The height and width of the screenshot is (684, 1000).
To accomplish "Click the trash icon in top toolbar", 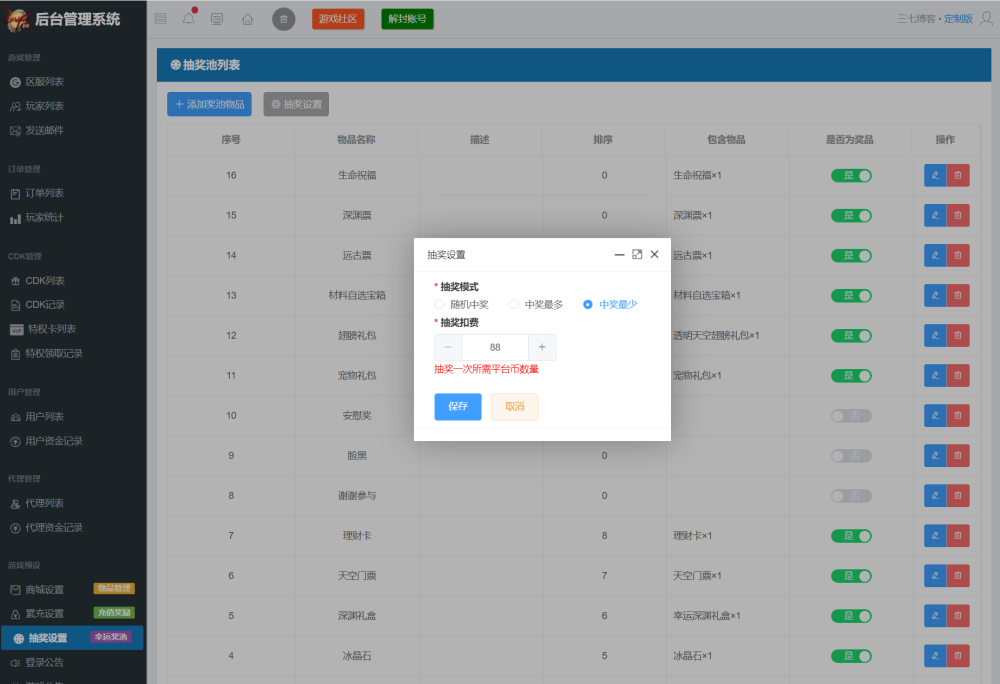I will pyautogui.click(x=284, y=19).
